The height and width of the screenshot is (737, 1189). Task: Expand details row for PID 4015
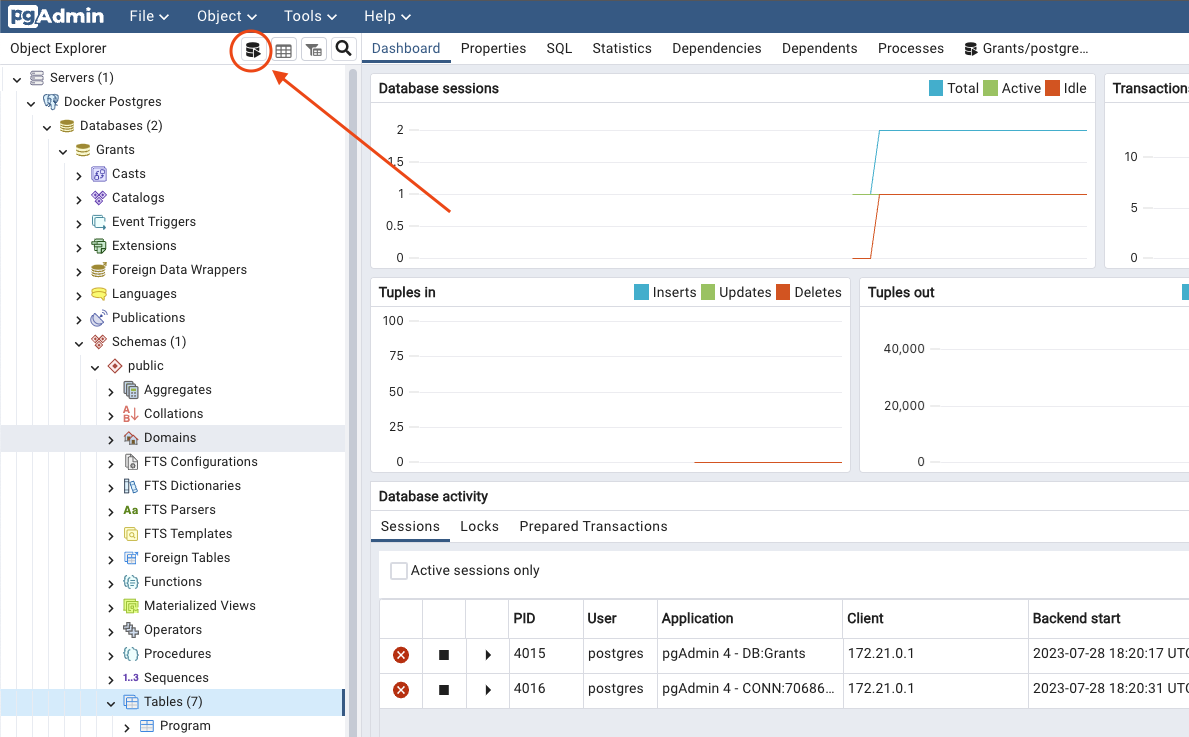point(488,654)
